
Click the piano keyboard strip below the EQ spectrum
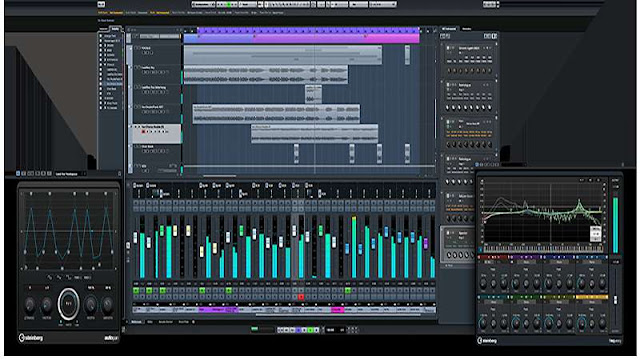coord(543,248)
